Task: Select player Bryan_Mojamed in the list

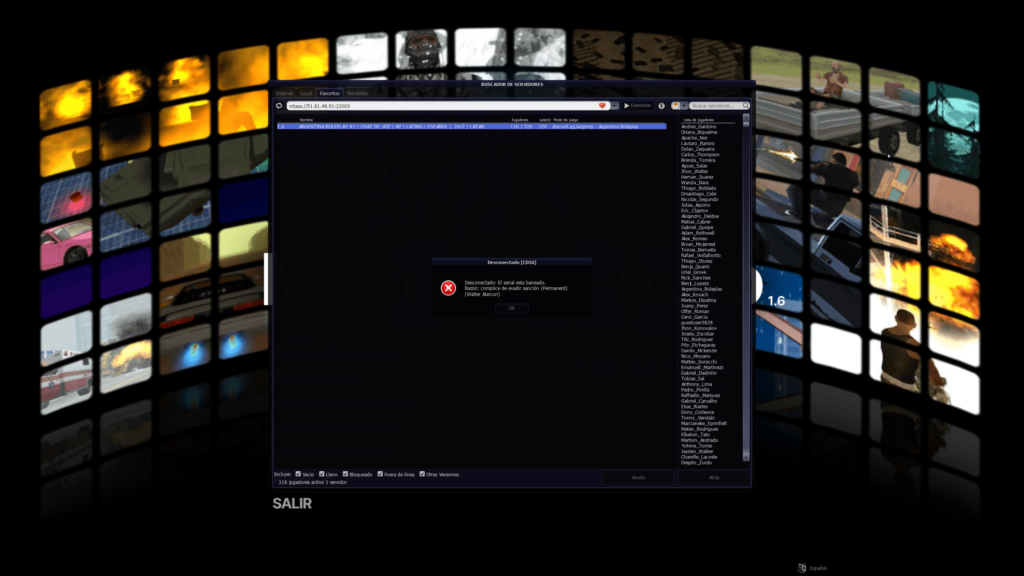Action: tap(697, 244)
